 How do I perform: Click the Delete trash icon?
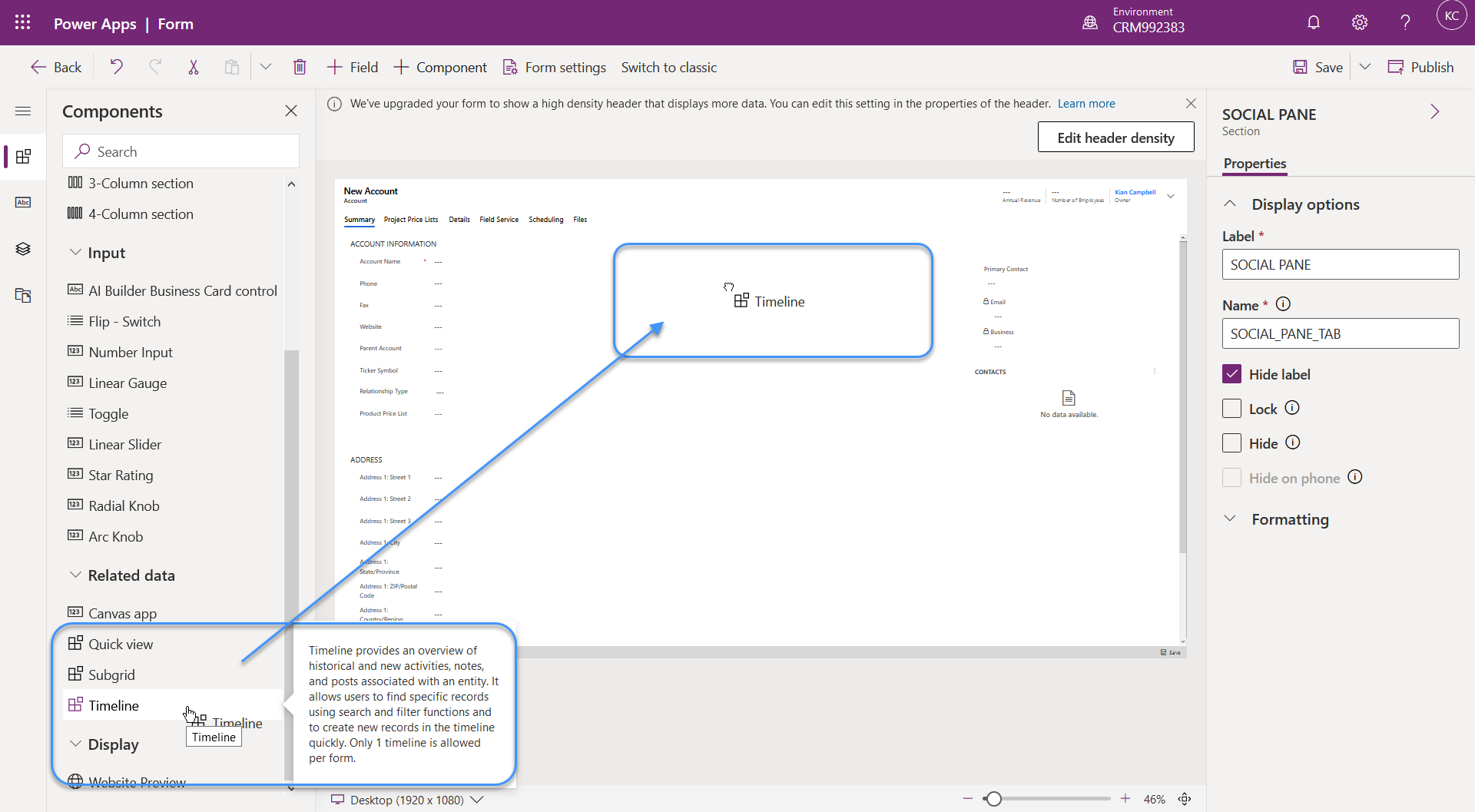point(300,67)
